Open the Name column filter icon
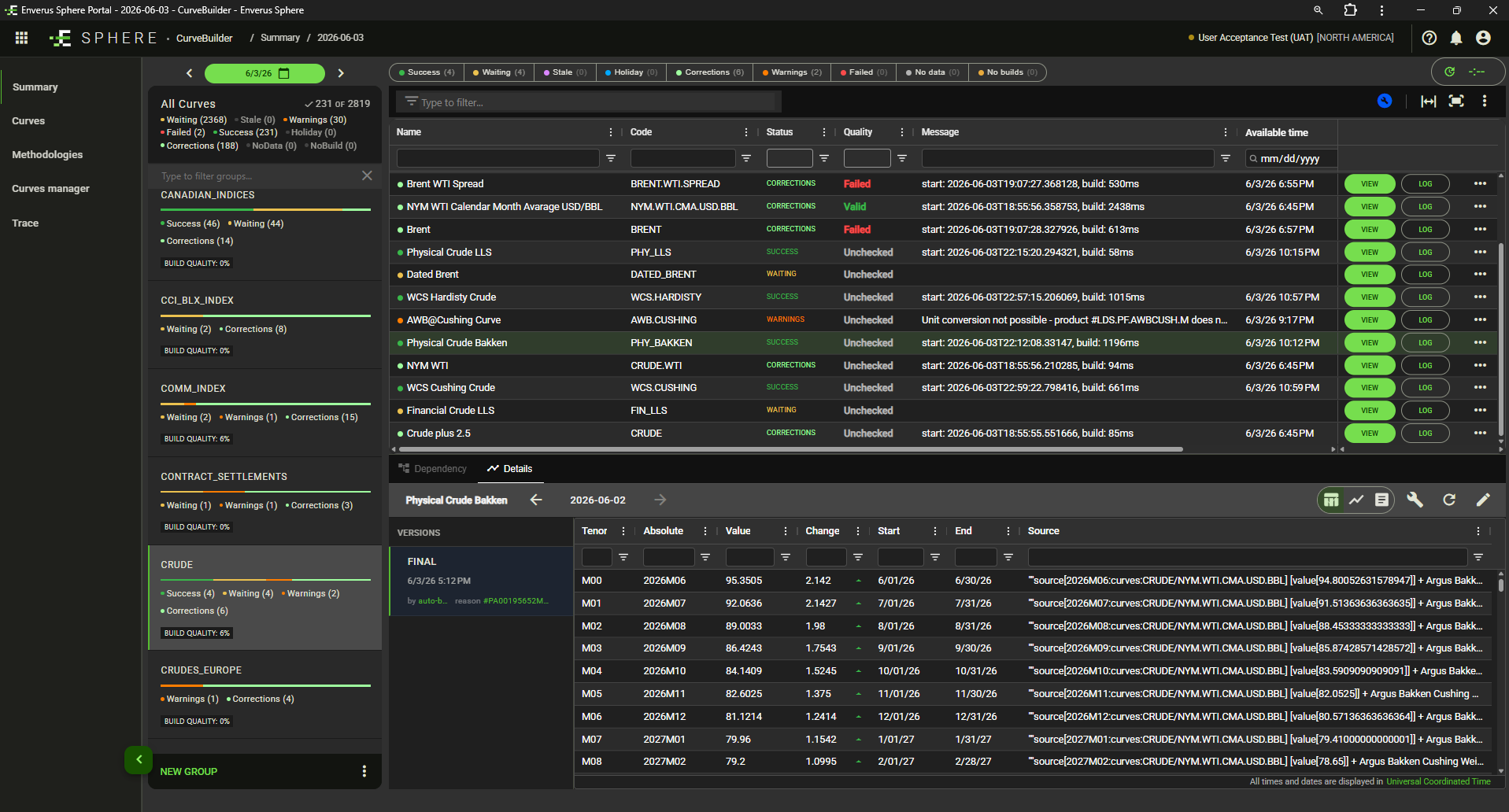 [x=611, y=158]
